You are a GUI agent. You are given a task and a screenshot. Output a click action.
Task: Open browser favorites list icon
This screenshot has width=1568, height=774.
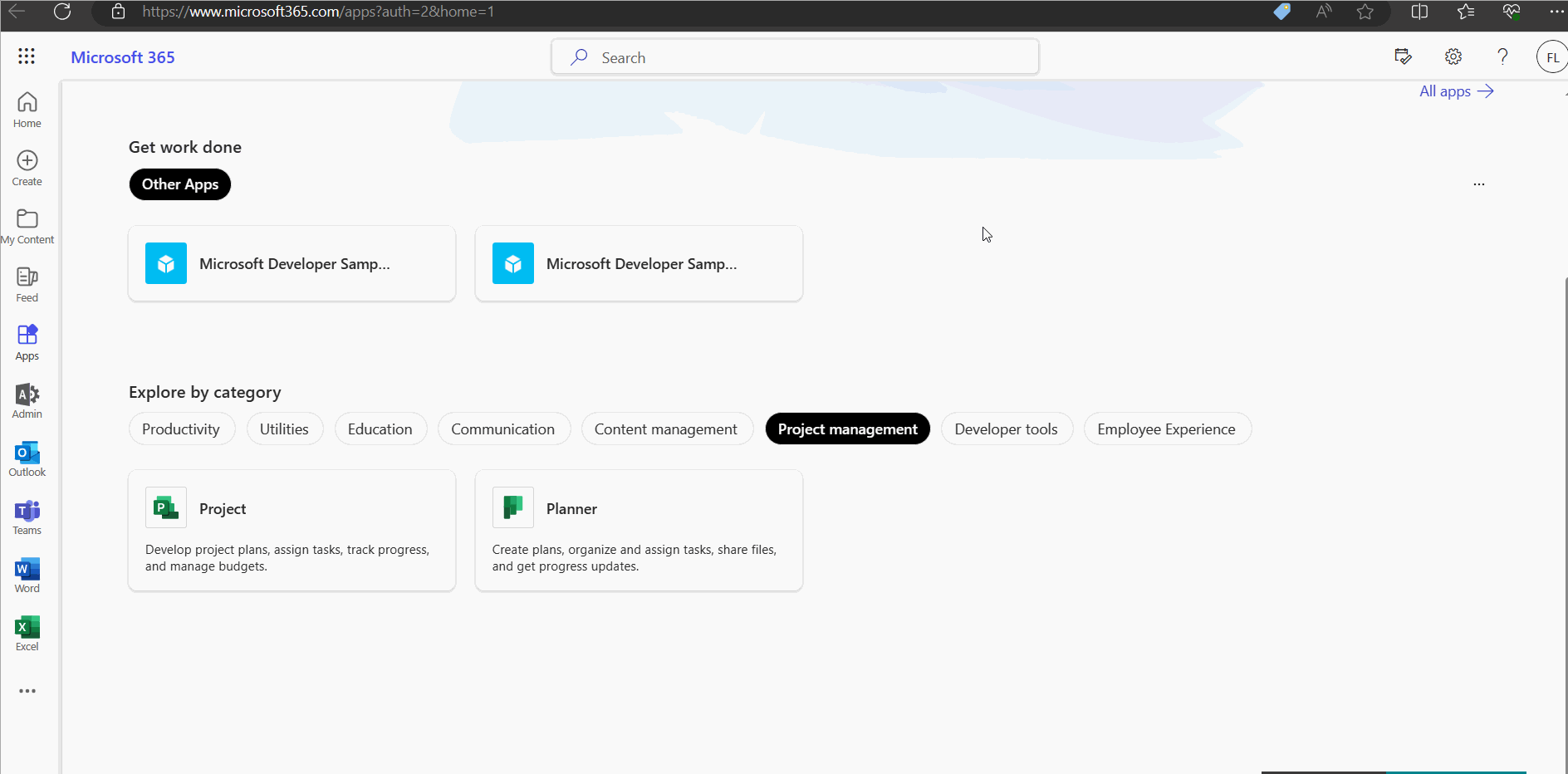(x=1466, y=12)
